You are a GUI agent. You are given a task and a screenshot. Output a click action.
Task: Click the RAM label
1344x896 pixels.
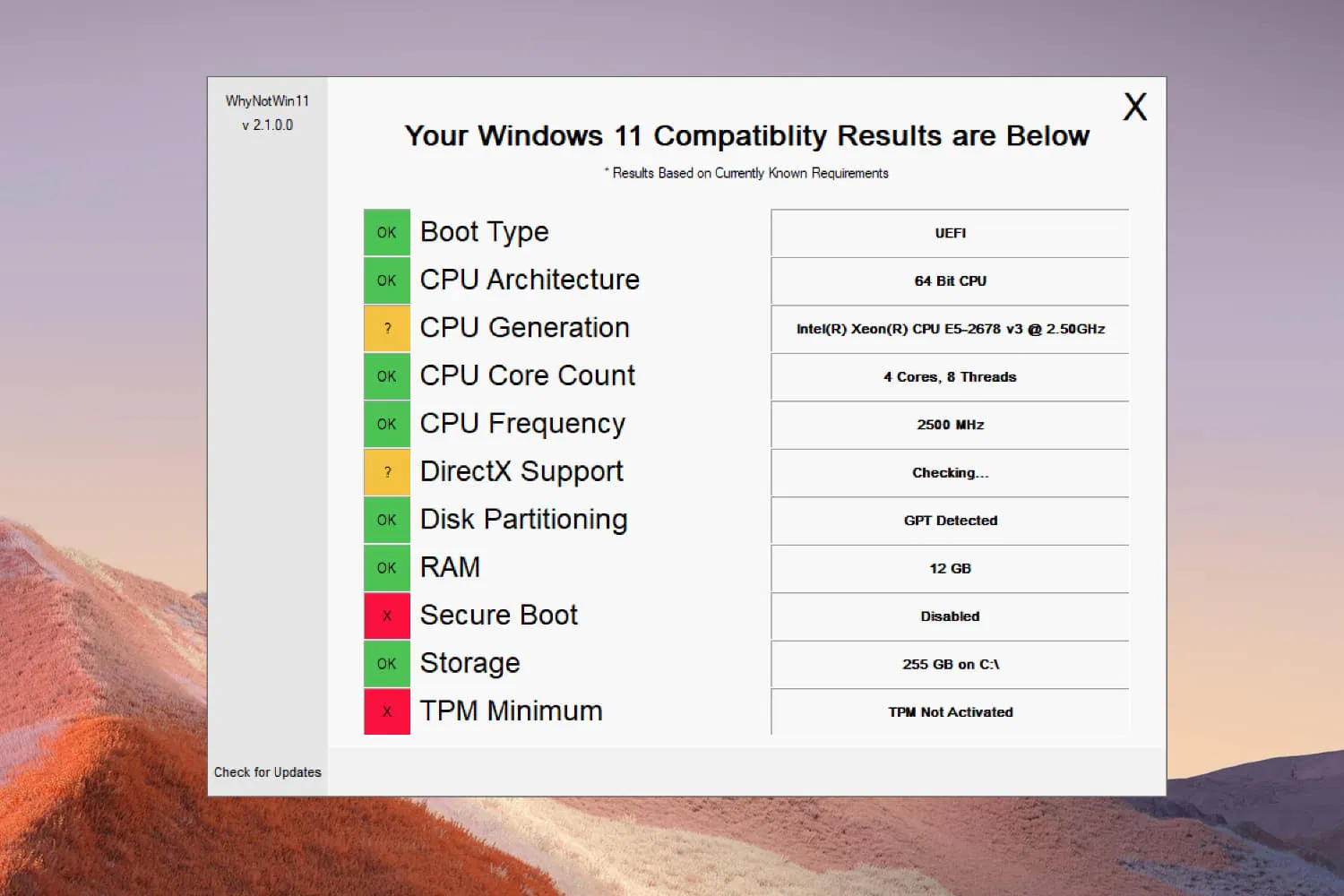click(x=451, y=567)
